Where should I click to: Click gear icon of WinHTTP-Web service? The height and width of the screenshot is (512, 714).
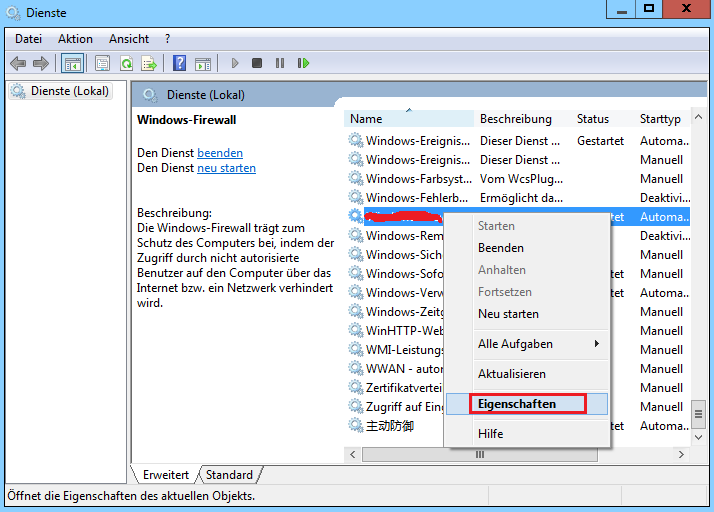(x=356, y=330)
